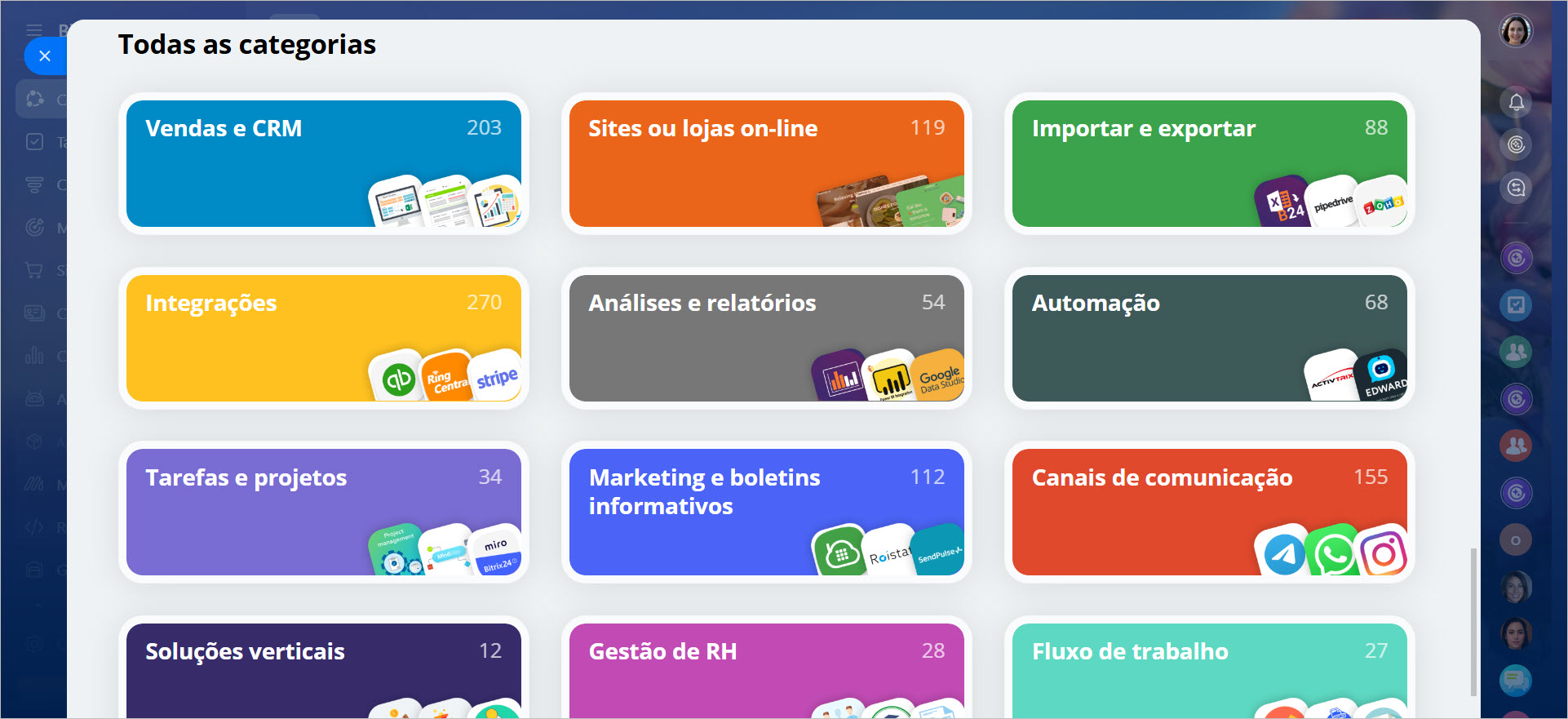The height and width of the screenshot is (719, 1568).
Task: Click the vertical scrollbar of the panel
Action: (x=1473, y=622)
